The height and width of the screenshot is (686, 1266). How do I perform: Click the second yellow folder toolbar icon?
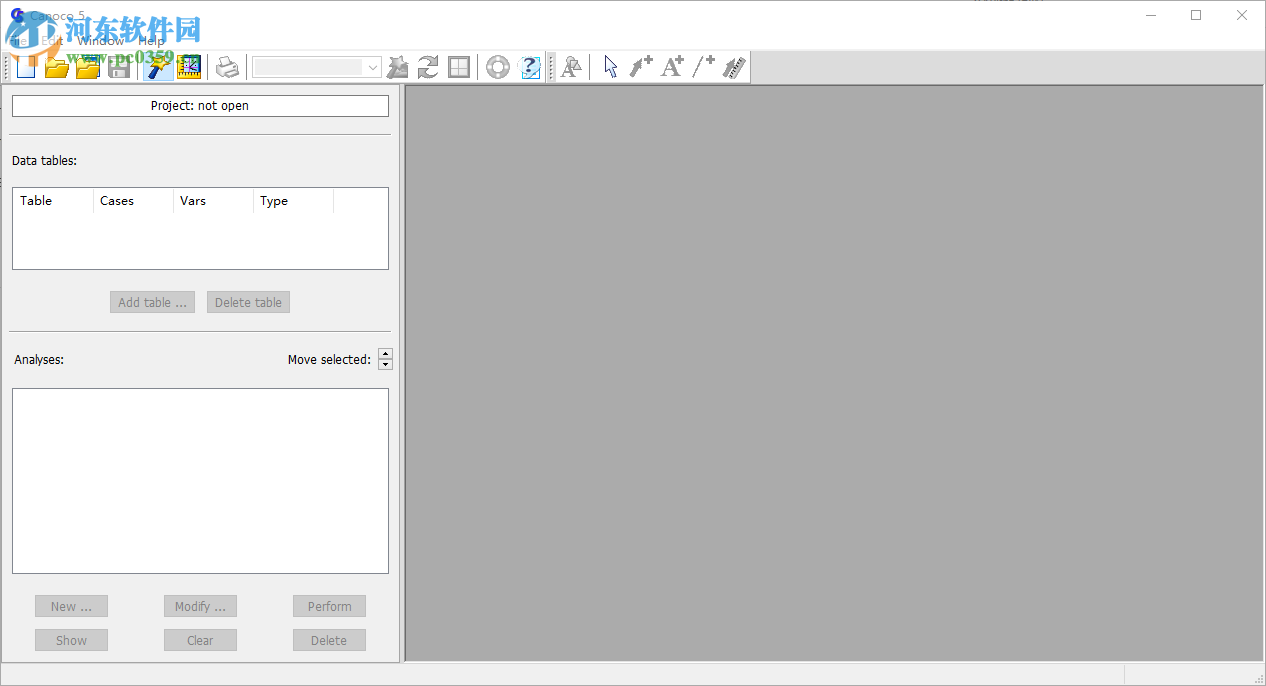88,67
